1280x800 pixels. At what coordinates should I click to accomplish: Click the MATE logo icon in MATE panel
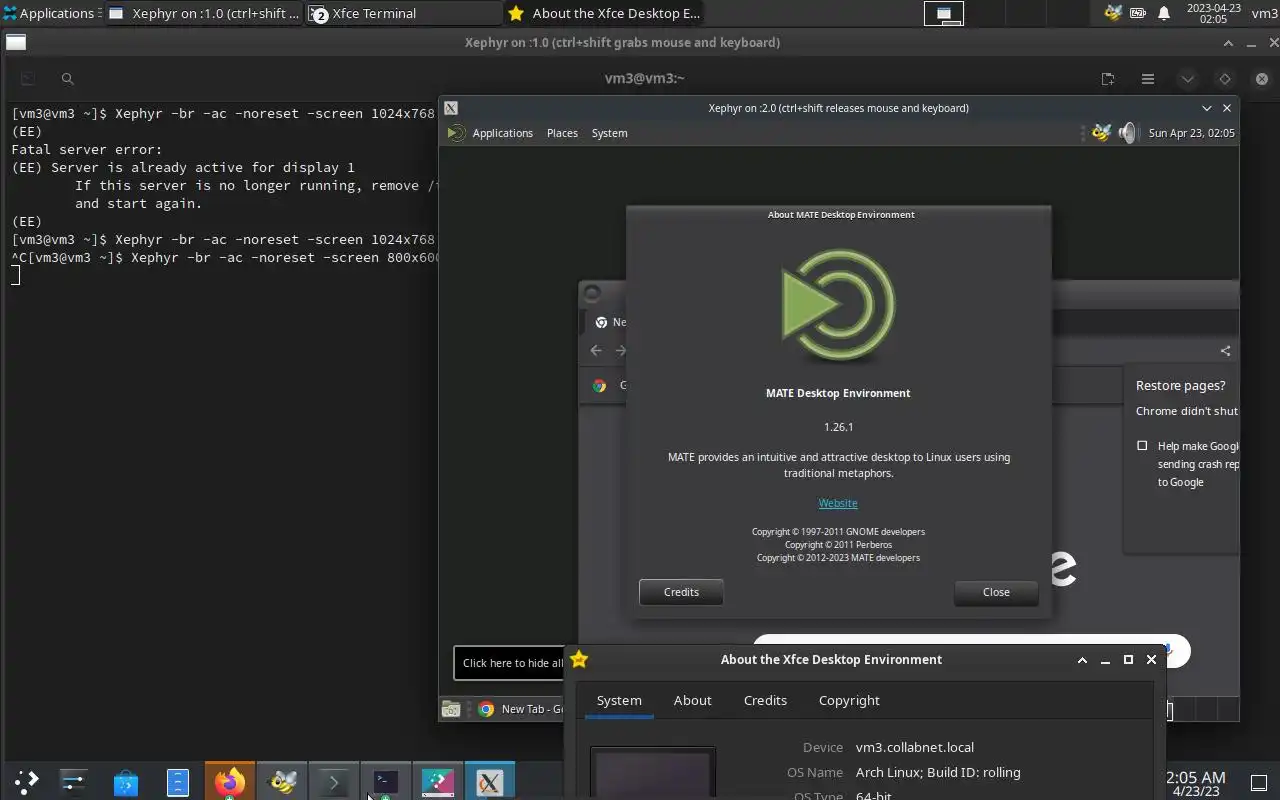[456, 133]
